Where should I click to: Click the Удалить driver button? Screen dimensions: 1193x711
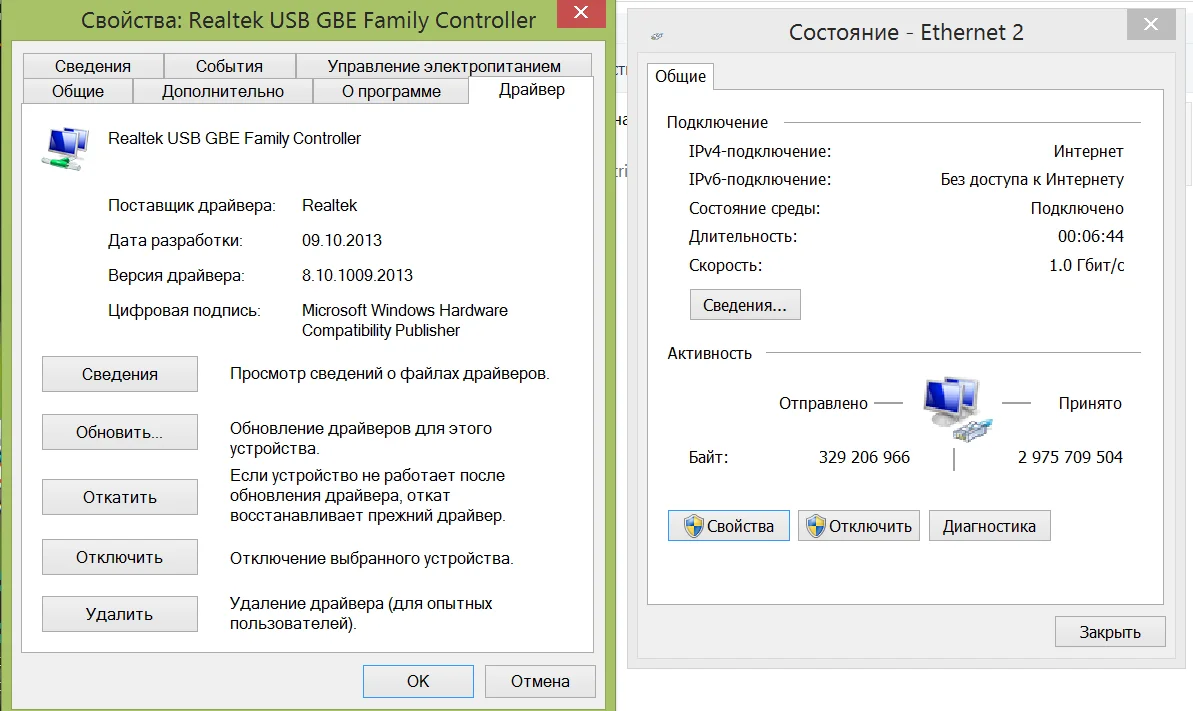[119, 614]
